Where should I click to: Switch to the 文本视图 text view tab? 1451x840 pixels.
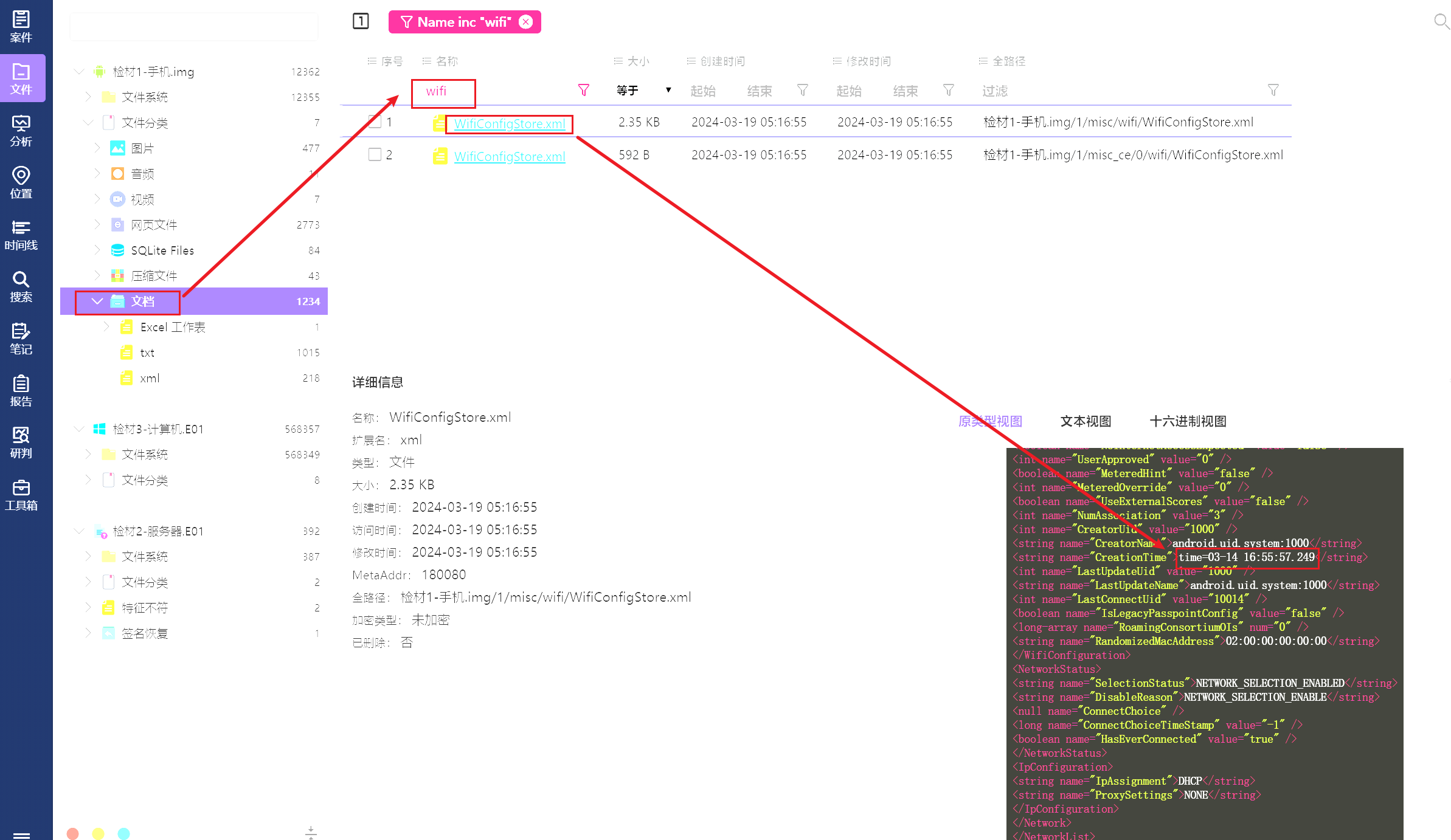tap(1086, 421)
